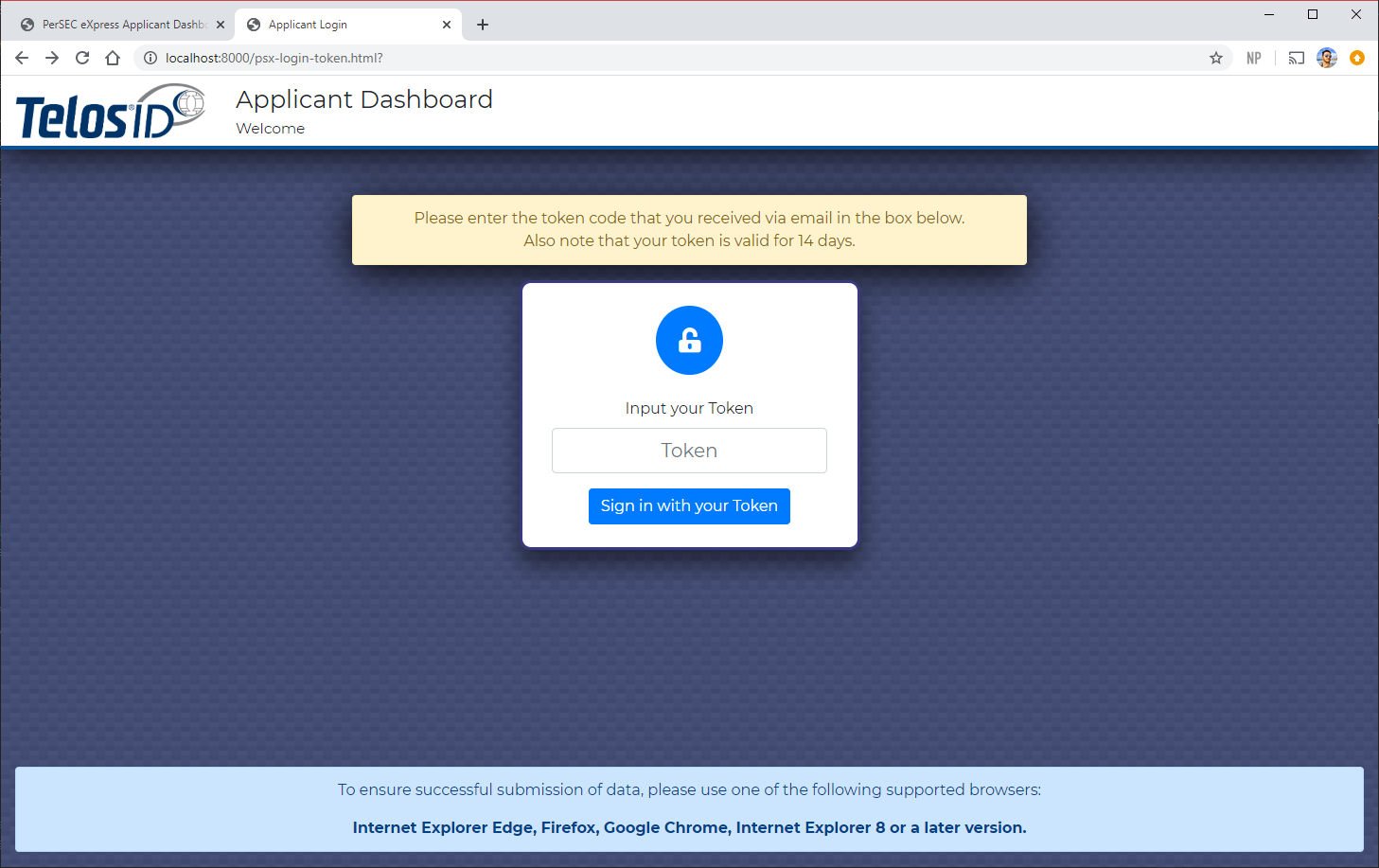This screenshot has width=1379, height=868.
Task: Bookmark this page with star icon
Action: 1216,58
